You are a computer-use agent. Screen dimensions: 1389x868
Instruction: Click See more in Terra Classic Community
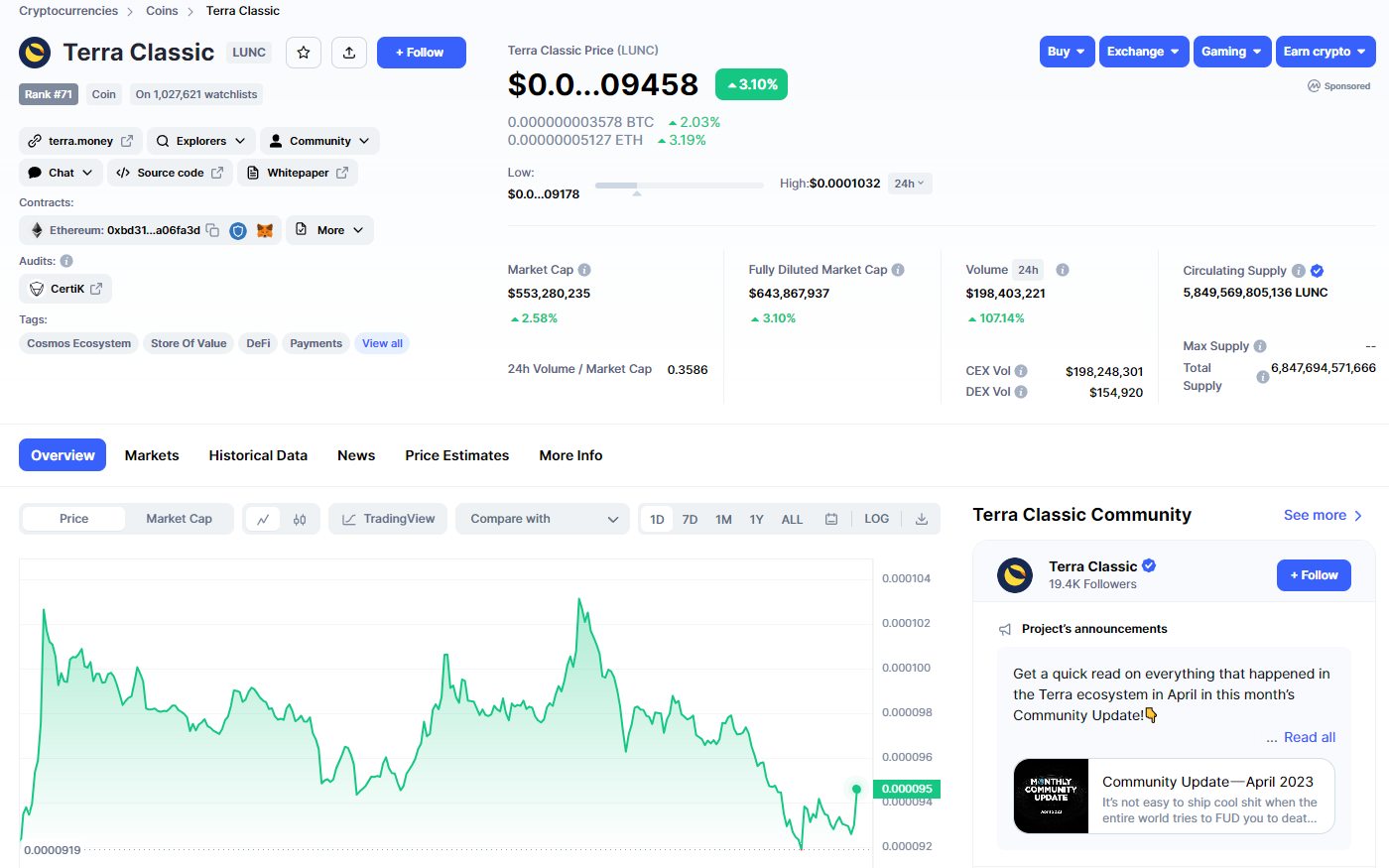click(1323, 515)
